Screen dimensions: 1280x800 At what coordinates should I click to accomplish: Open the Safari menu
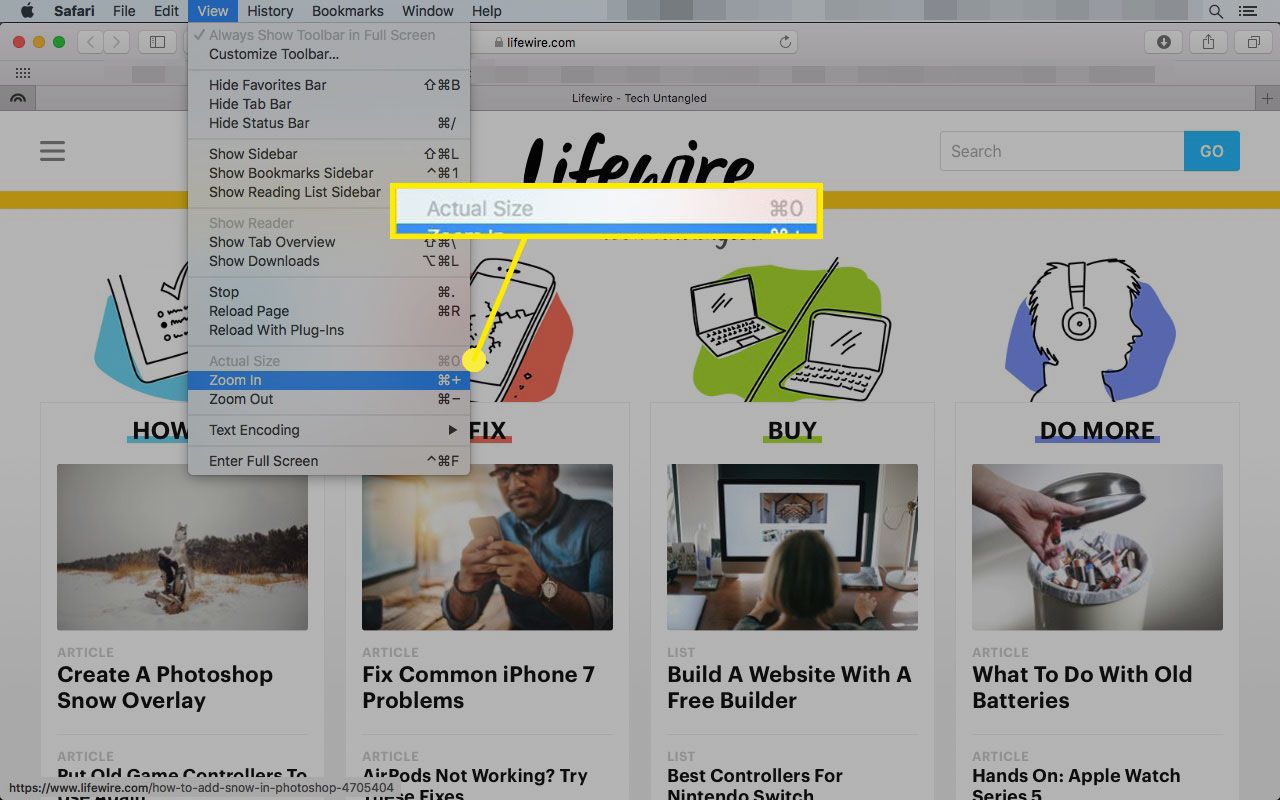(x=74, y=11)
